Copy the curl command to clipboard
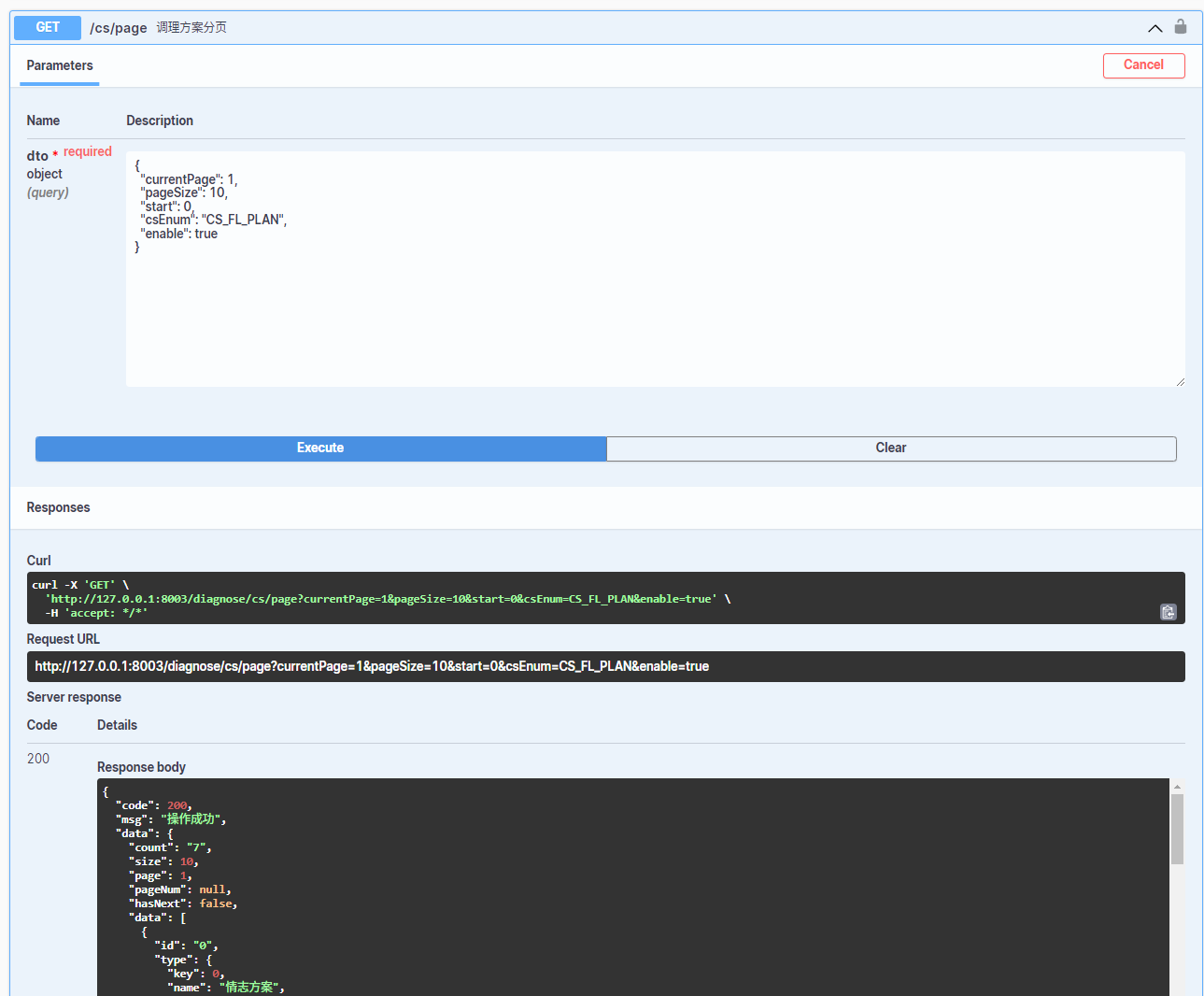This screenshot has height=996, width=1204. 1169,612
